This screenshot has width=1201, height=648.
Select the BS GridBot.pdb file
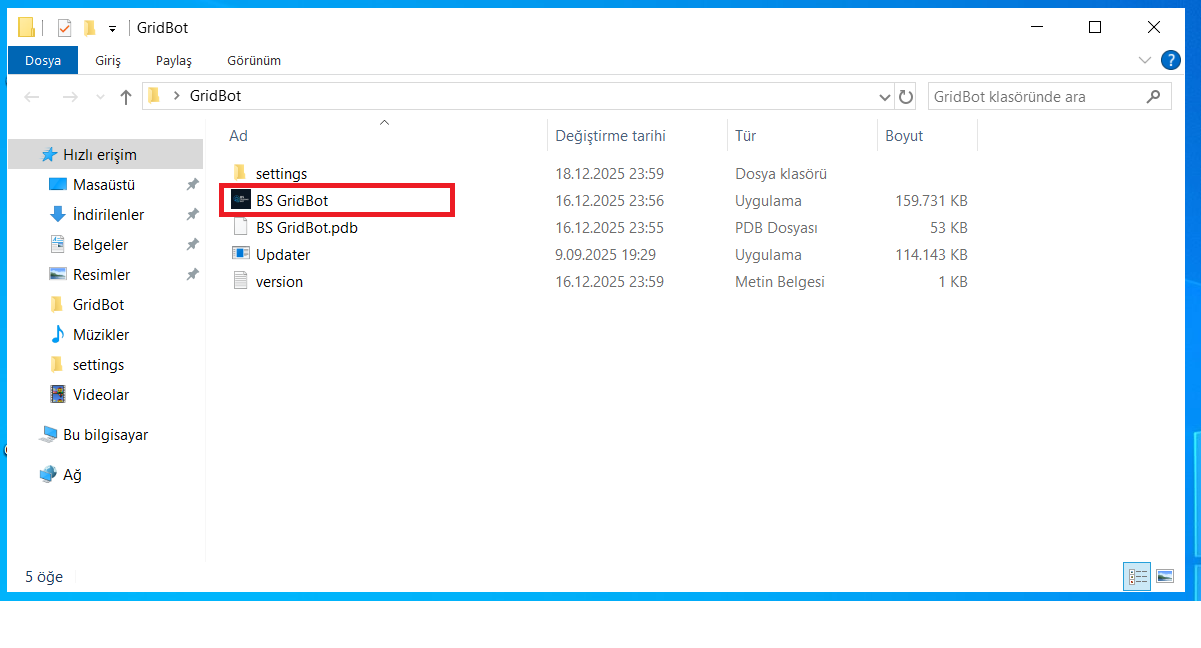click(306, 228)
